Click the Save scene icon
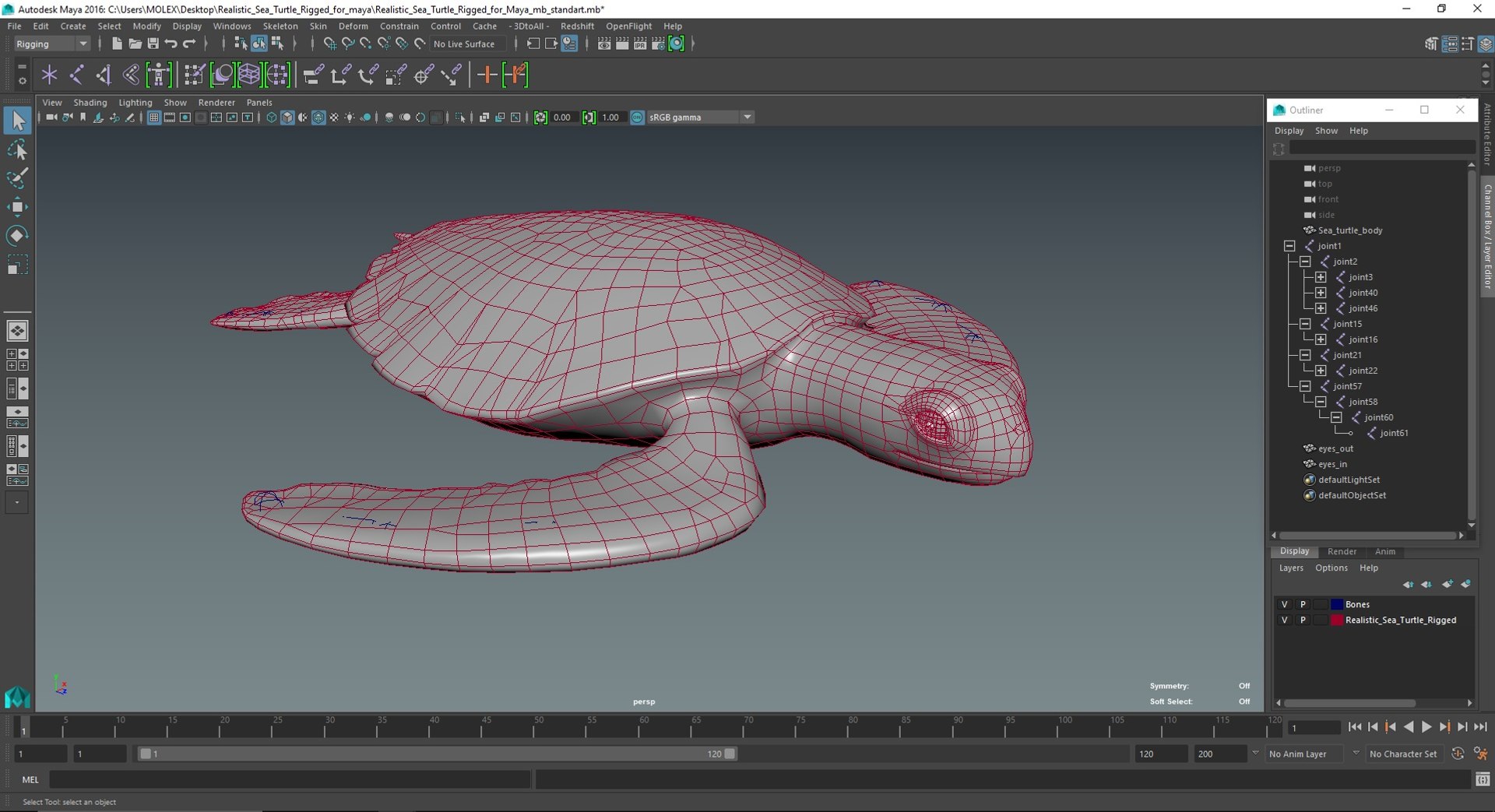Viewport: 1495px width, 812px height. (x=153, y=44)
